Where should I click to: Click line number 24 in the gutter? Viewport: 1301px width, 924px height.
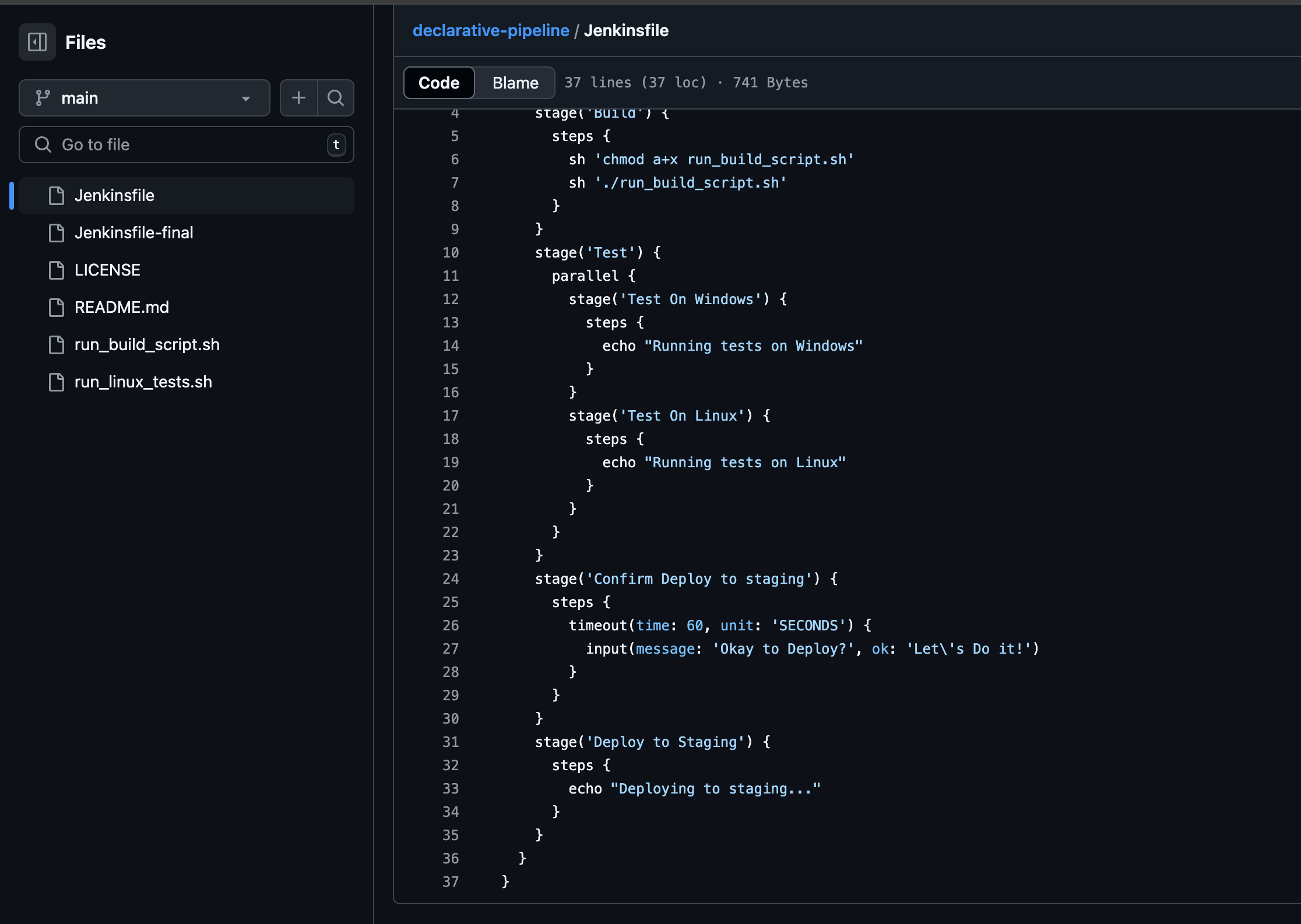(x=451, y=579)
